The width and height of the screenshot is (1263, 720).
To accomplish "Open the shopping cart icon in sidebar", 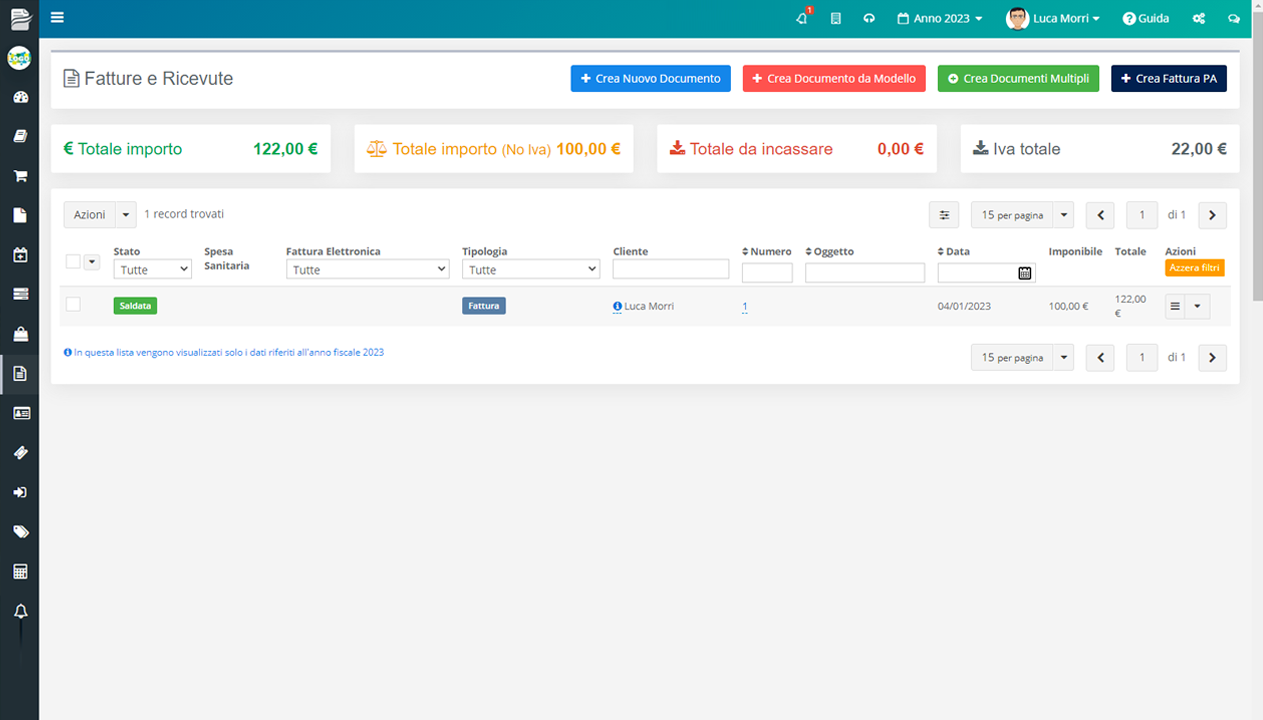I will pyautogui.click(x=20, y=176).
